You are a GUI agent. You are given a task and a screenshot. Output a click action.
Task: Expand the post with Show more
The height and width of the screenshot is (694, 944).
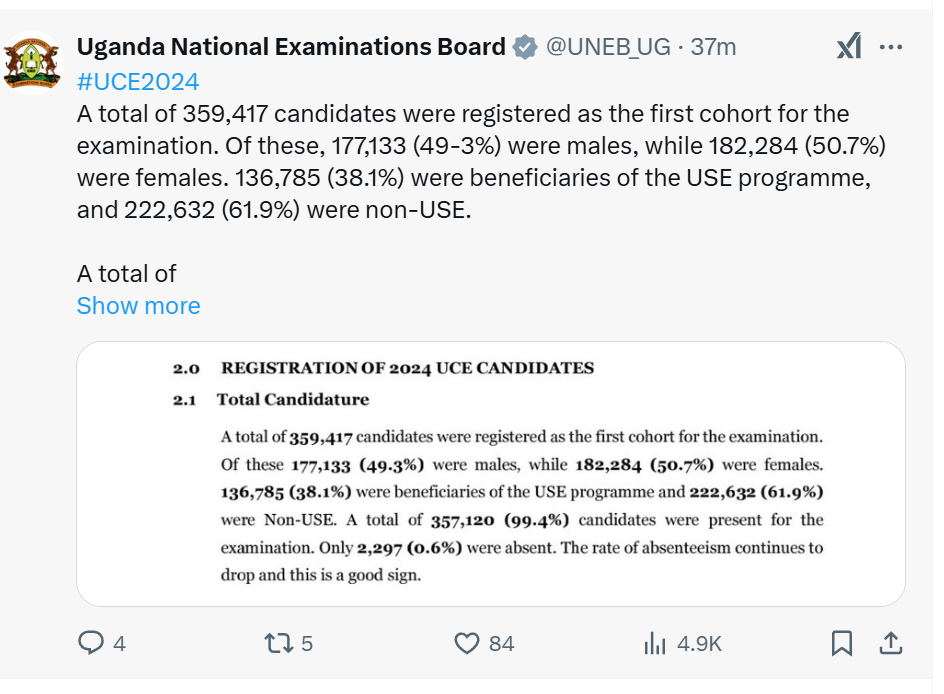click(x=138, y=306)
